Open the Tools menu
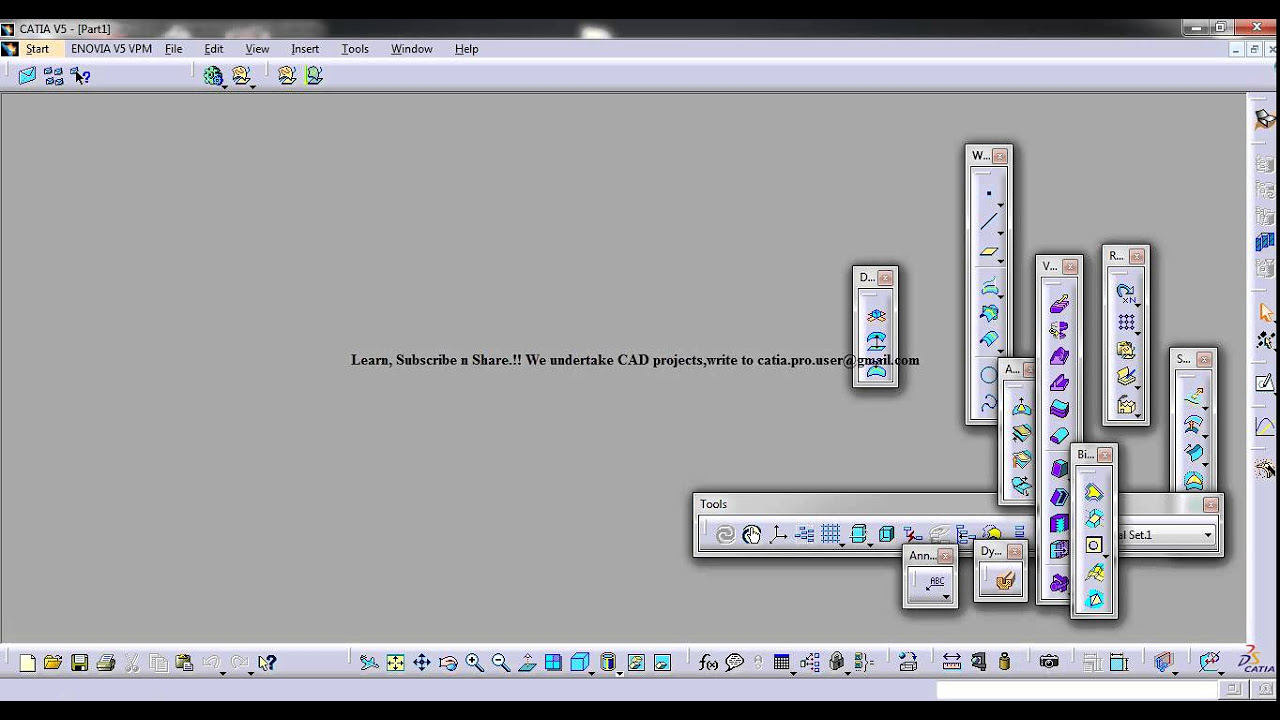1280x720 pixels. [x=355, y=48]
